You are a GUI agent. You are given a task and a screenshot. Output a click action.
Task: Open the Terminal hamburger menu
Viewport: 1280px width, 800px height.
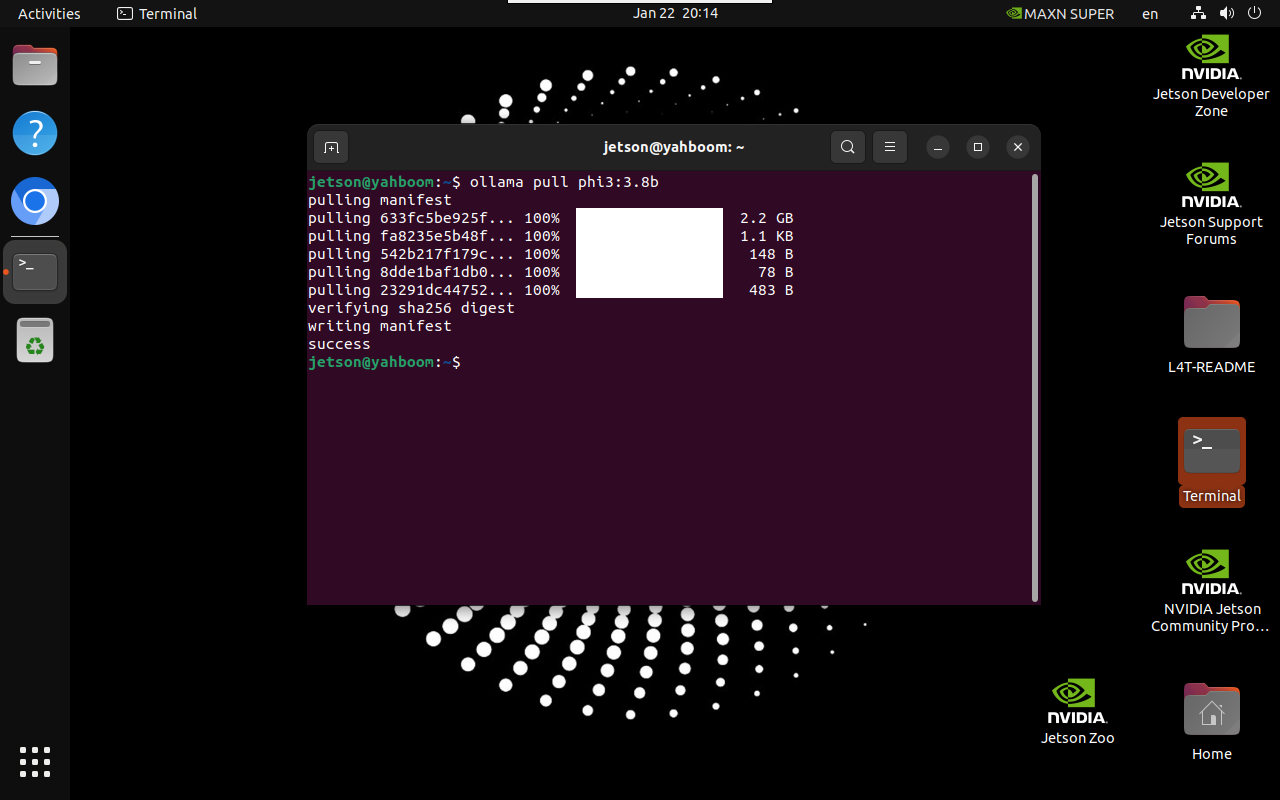click(889, 147)
